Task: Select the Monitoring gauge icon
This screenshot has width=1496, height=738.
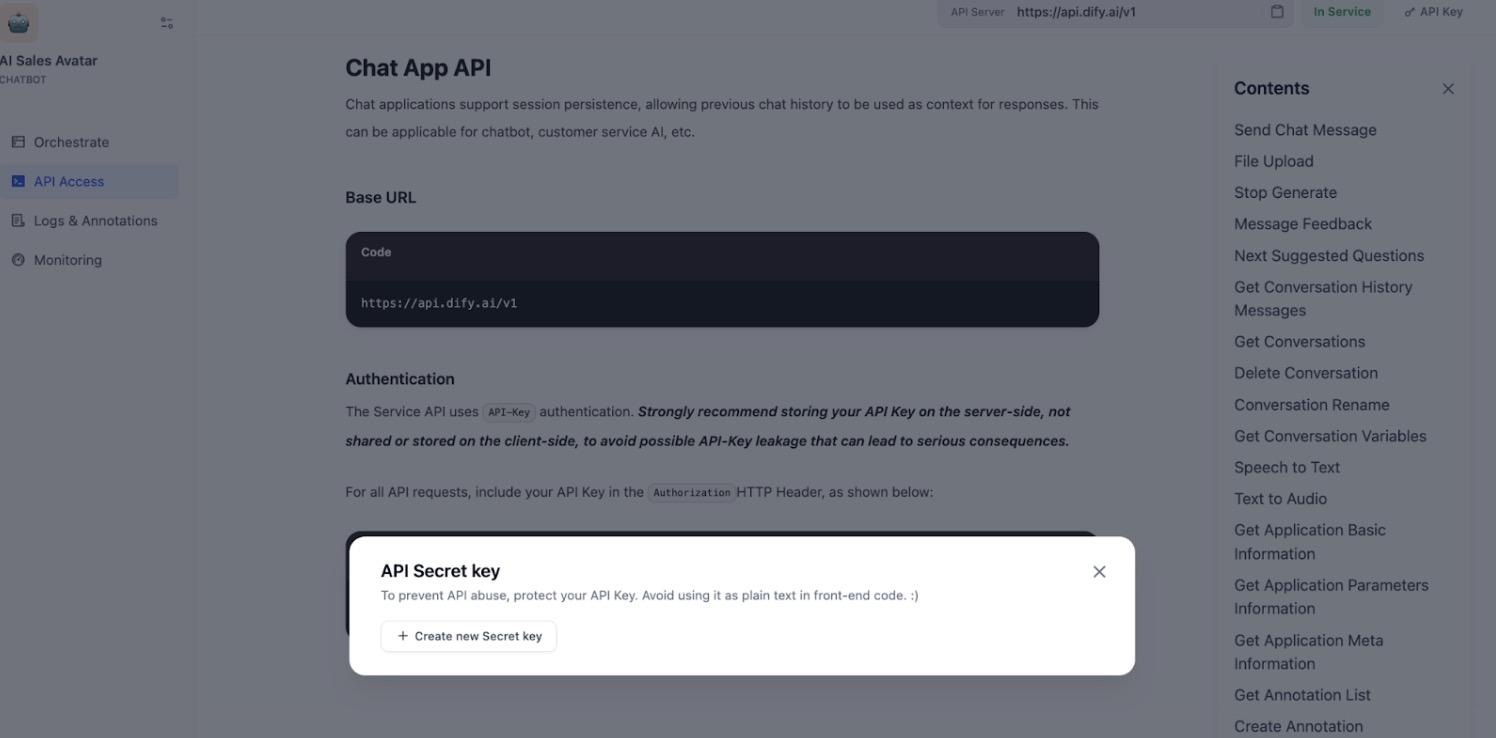Action: click(18, 259)
